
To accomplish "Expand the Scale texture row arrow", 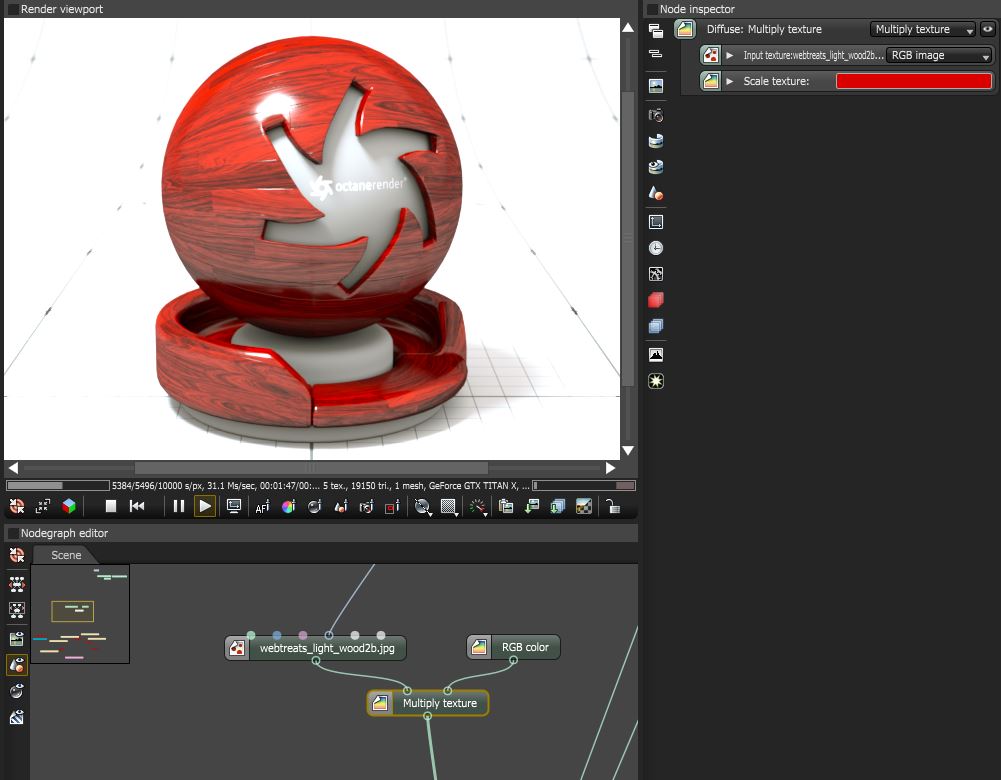I will 730,81.
